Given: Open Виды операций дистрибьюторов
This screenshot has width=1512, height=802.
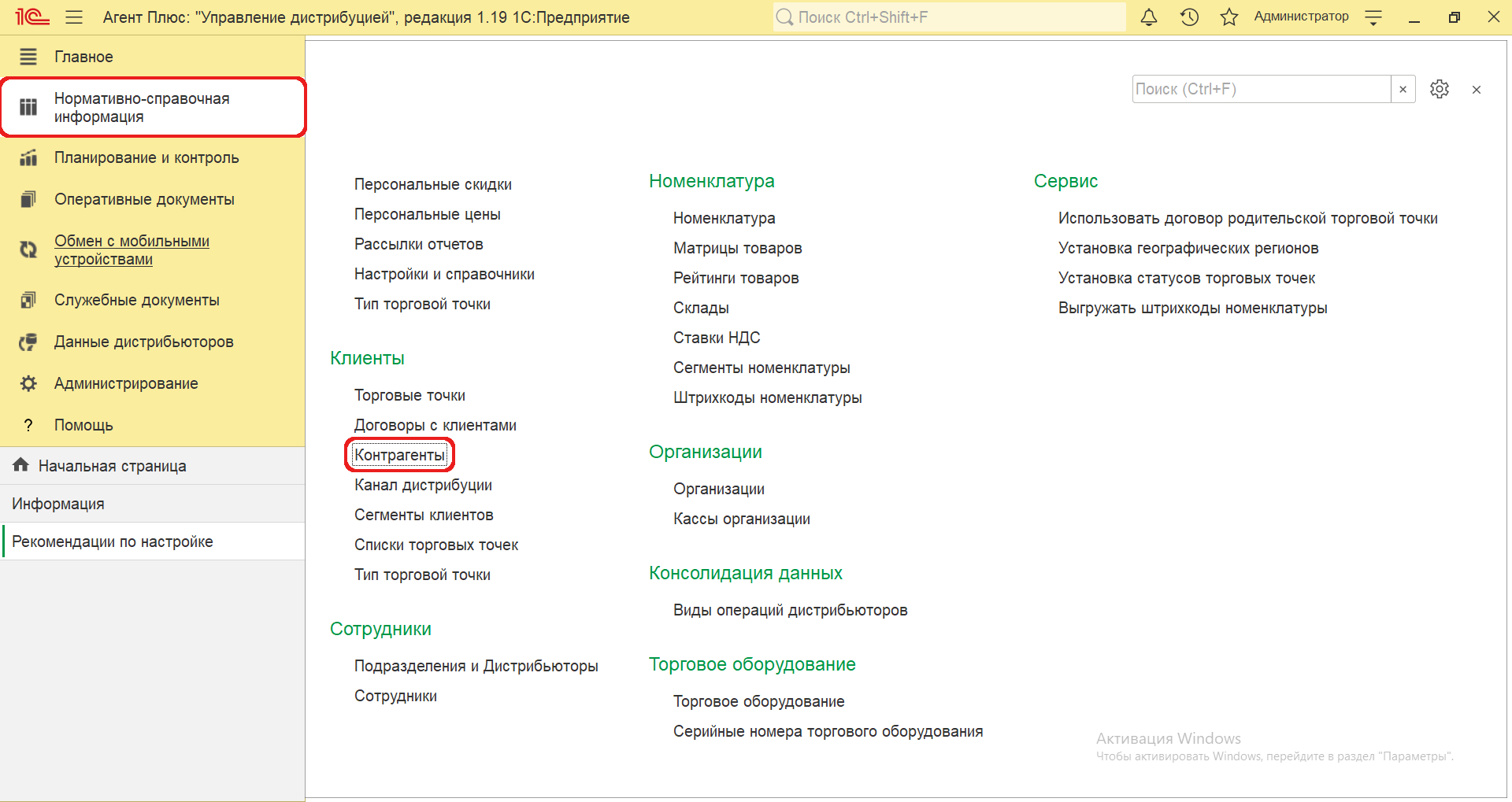Looking at the screenshot, I should click(791, 610).
